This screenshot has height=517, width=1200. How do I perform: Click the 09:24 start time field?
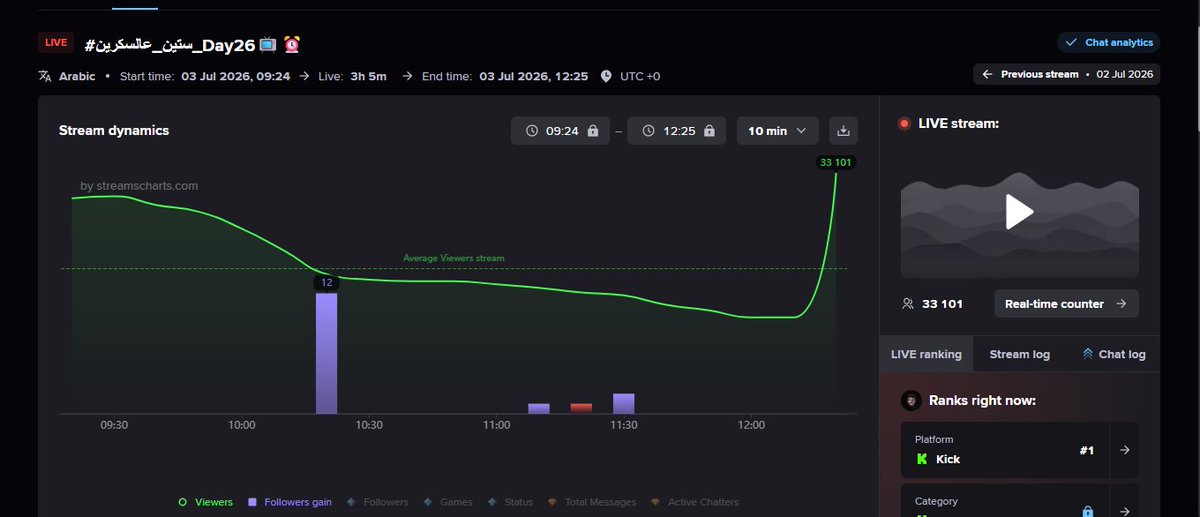tap(560, 131)
